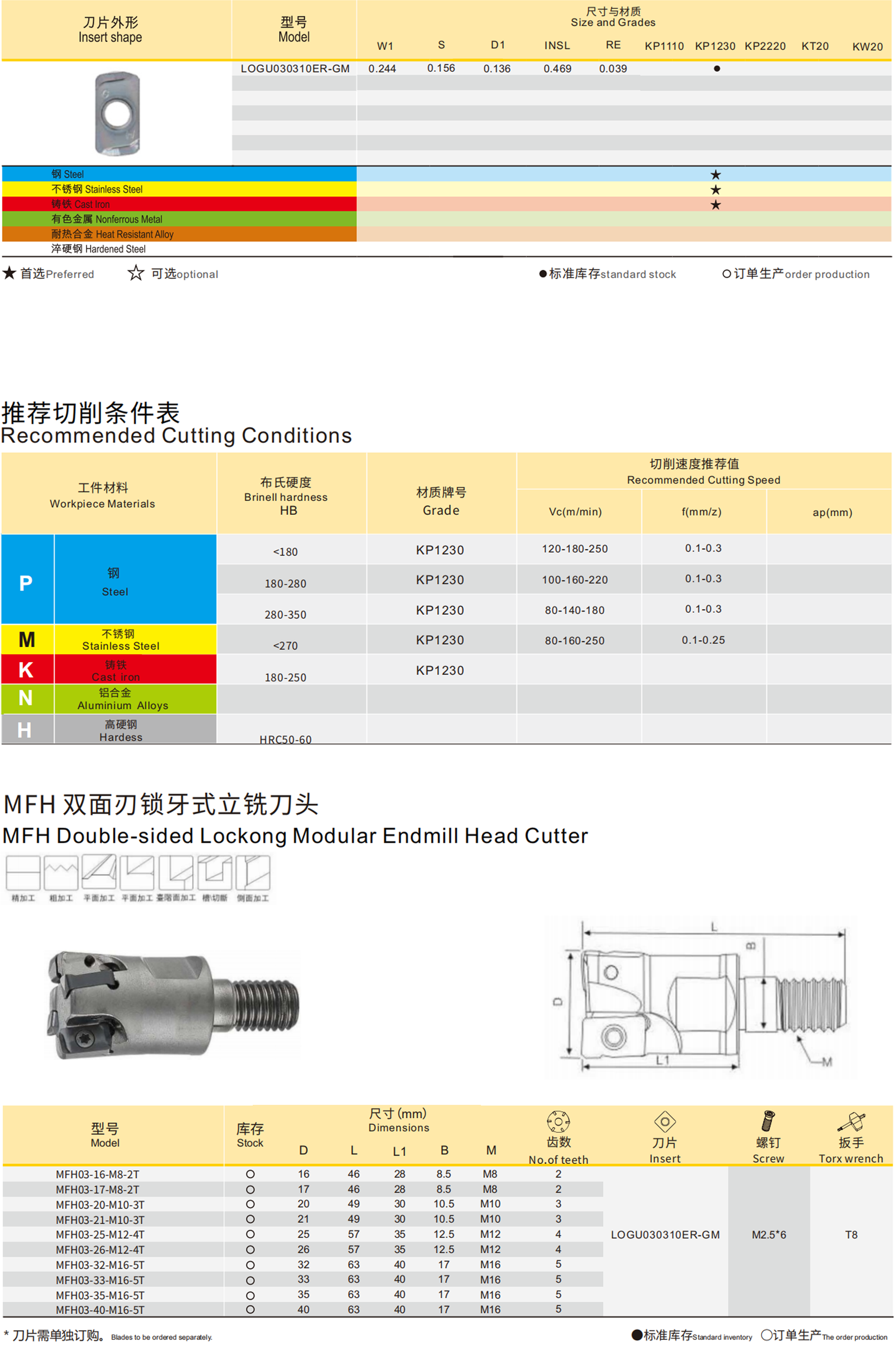
Task: Select stock circle for MFH03-16-M8-2T
Action: click(x=250, y=1174)
